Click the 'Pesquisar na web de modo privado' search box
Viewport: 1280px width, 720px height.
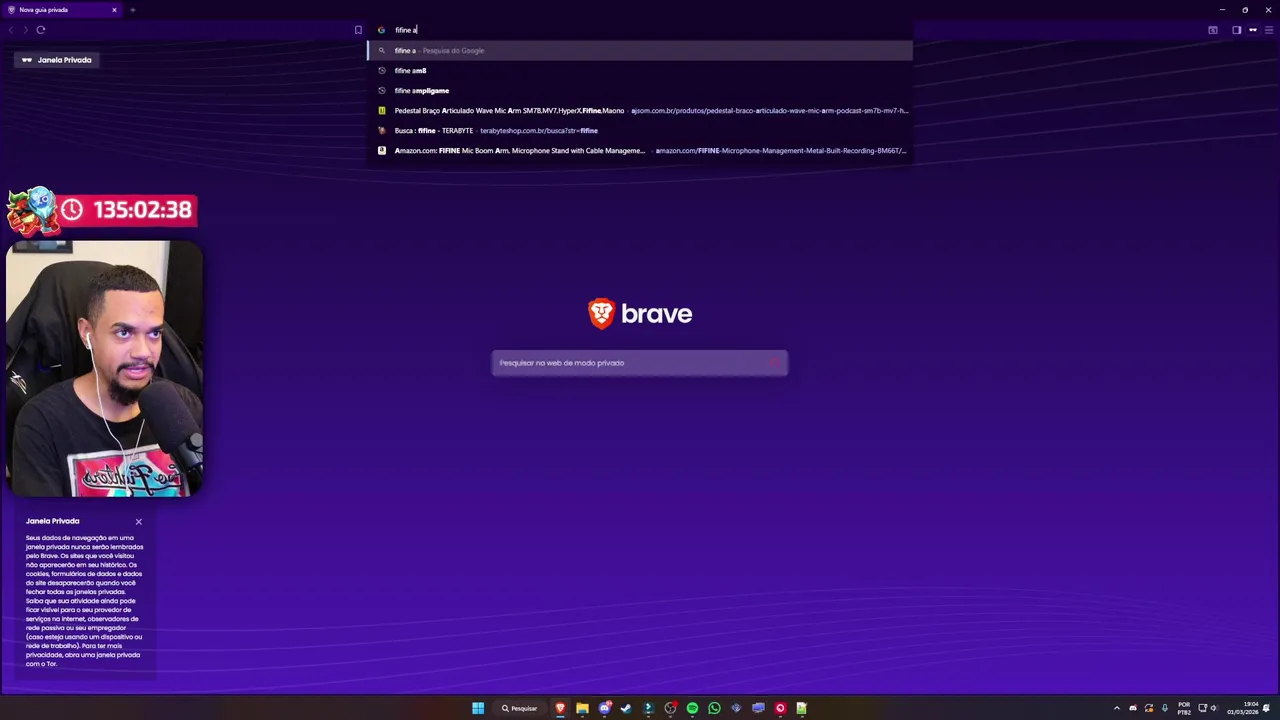click(640, 363)
